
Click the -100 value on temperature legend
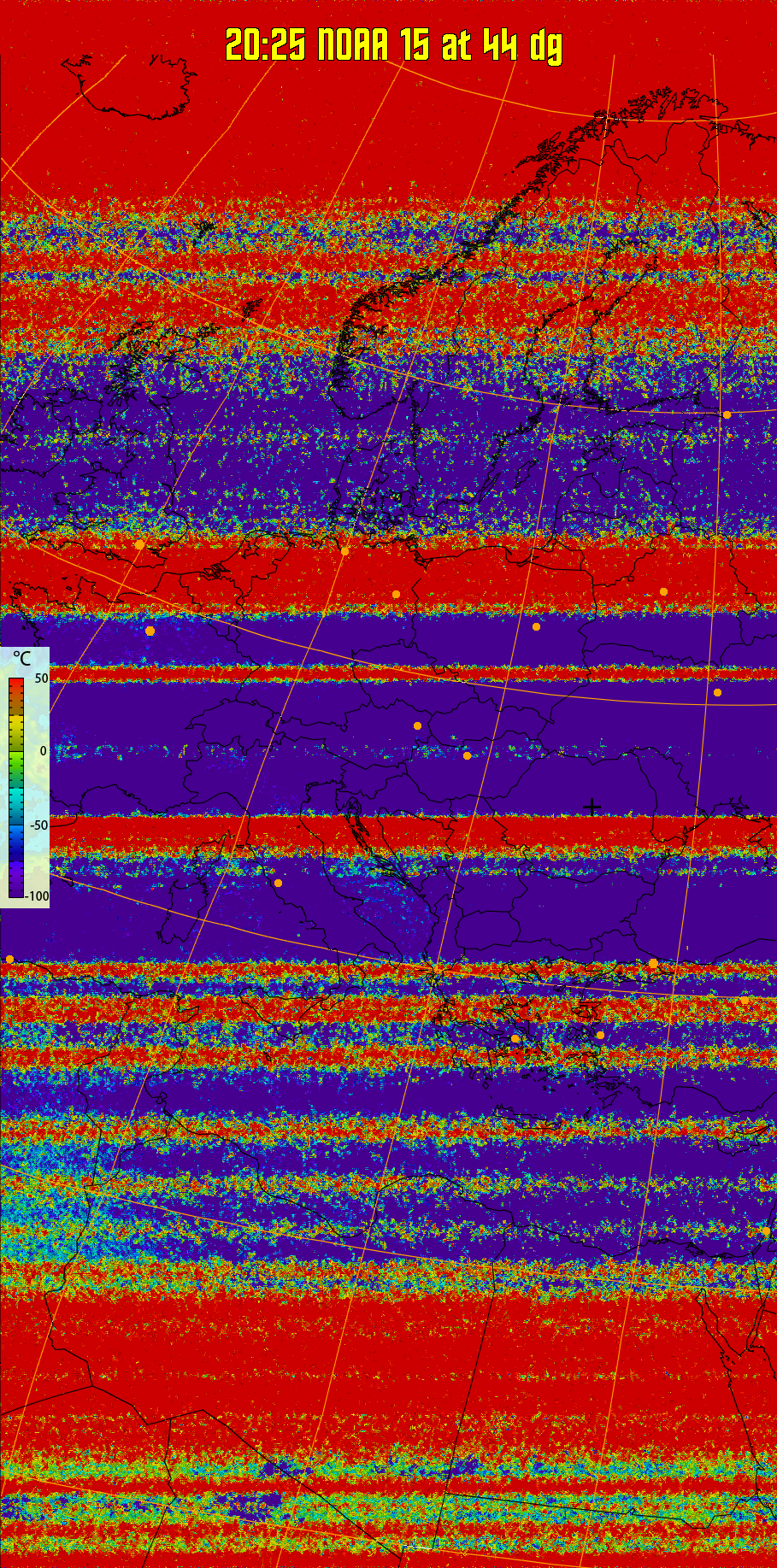tap(38, 897)
